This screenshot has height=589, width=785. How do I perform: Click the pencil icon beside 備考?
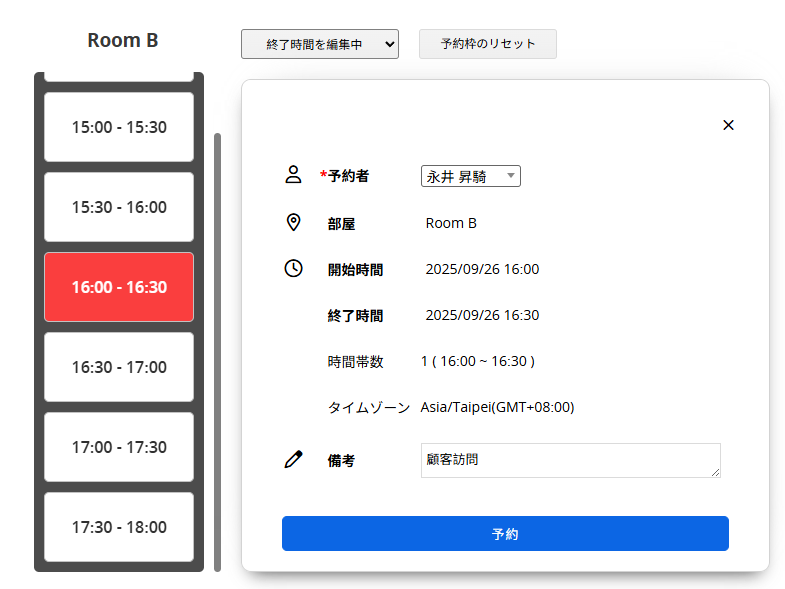pyautogui.click(x=293, y=460)
